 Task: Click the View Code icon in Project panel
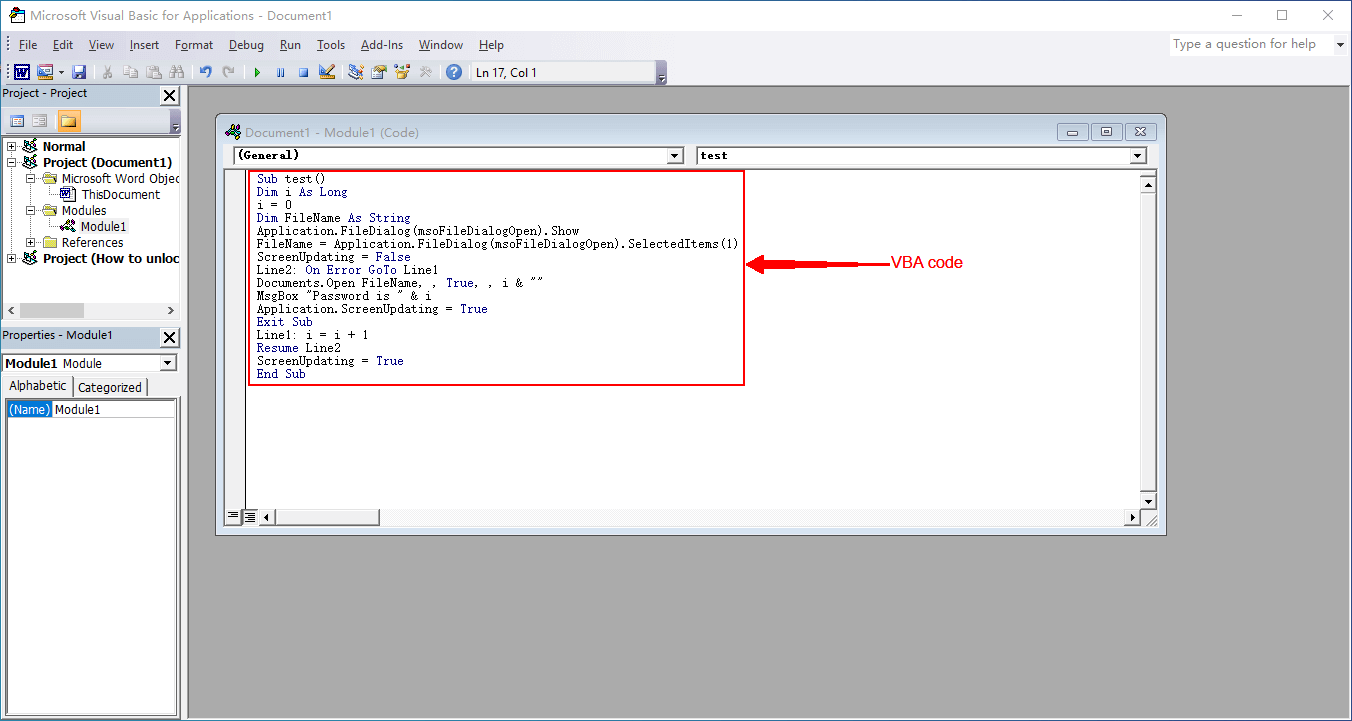click(x=17, y=121)
